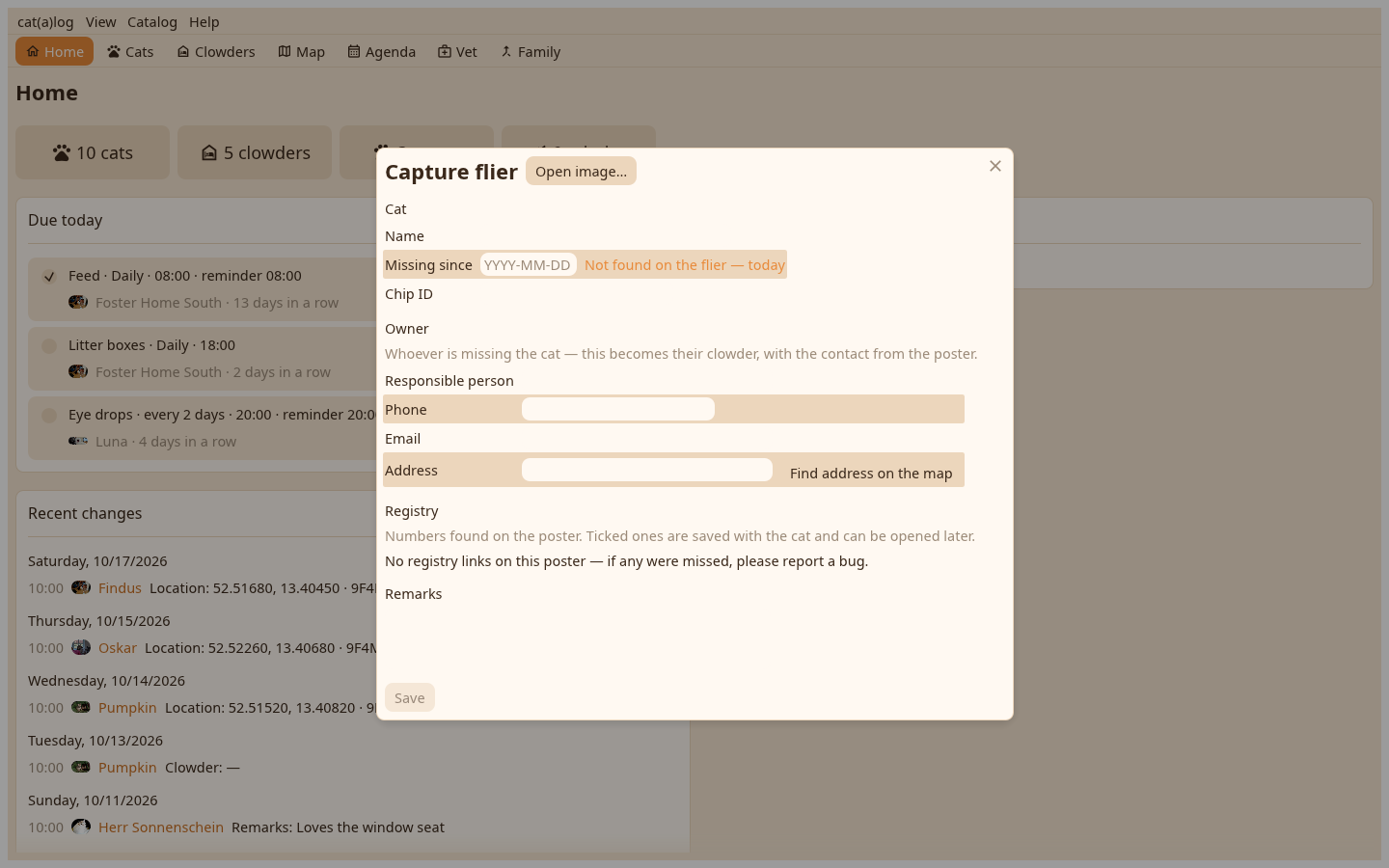Click the 10 cats summary card
Image resolution: width=1389 pixels, height=868 pixels.
coord(93,152)
